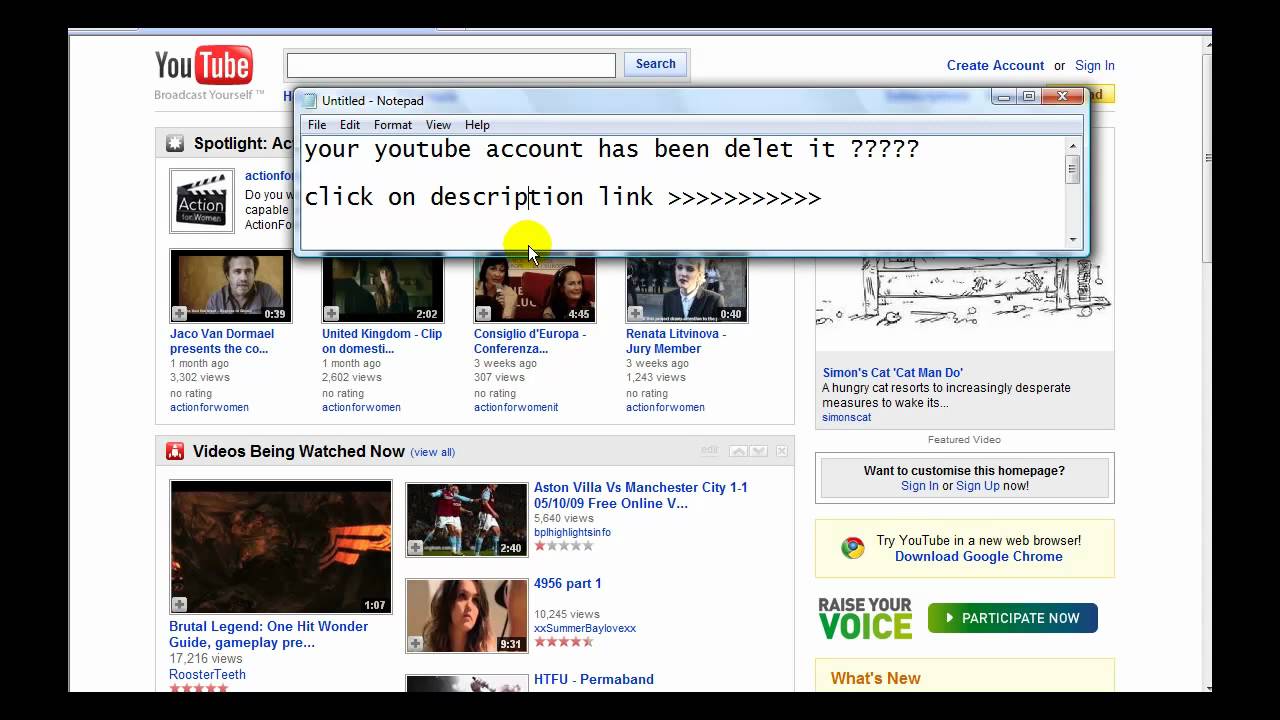Click the Download Google Chrome link

(979, 557)
